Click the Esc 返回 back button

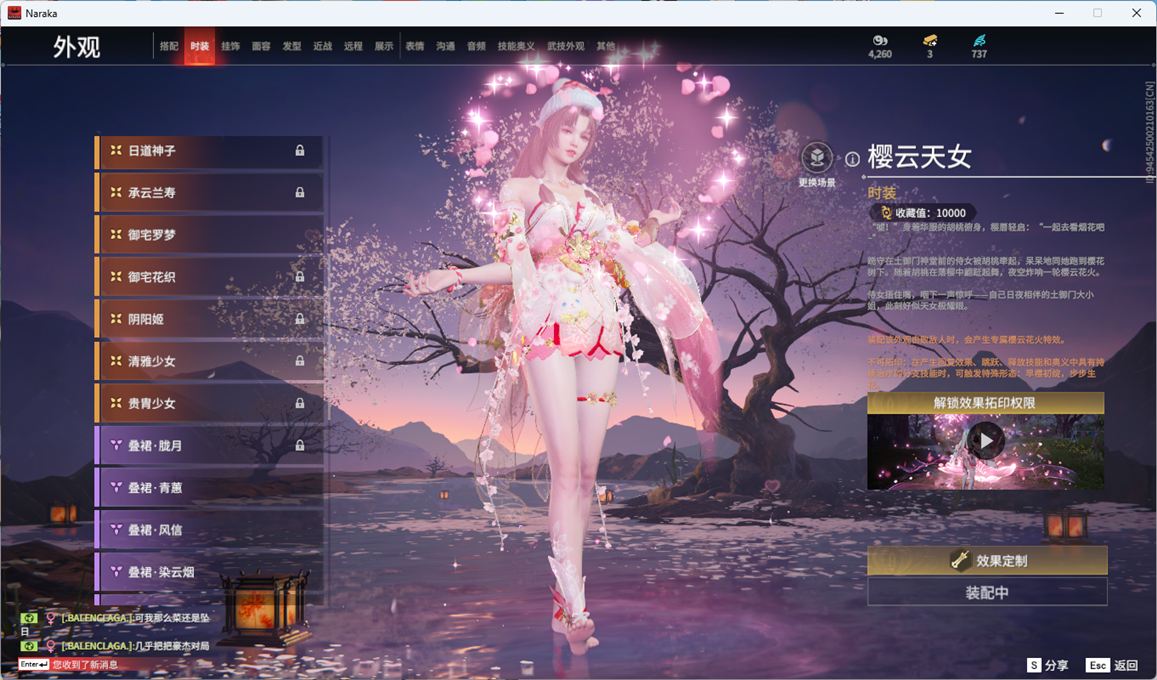click(x=1112, y=665)
